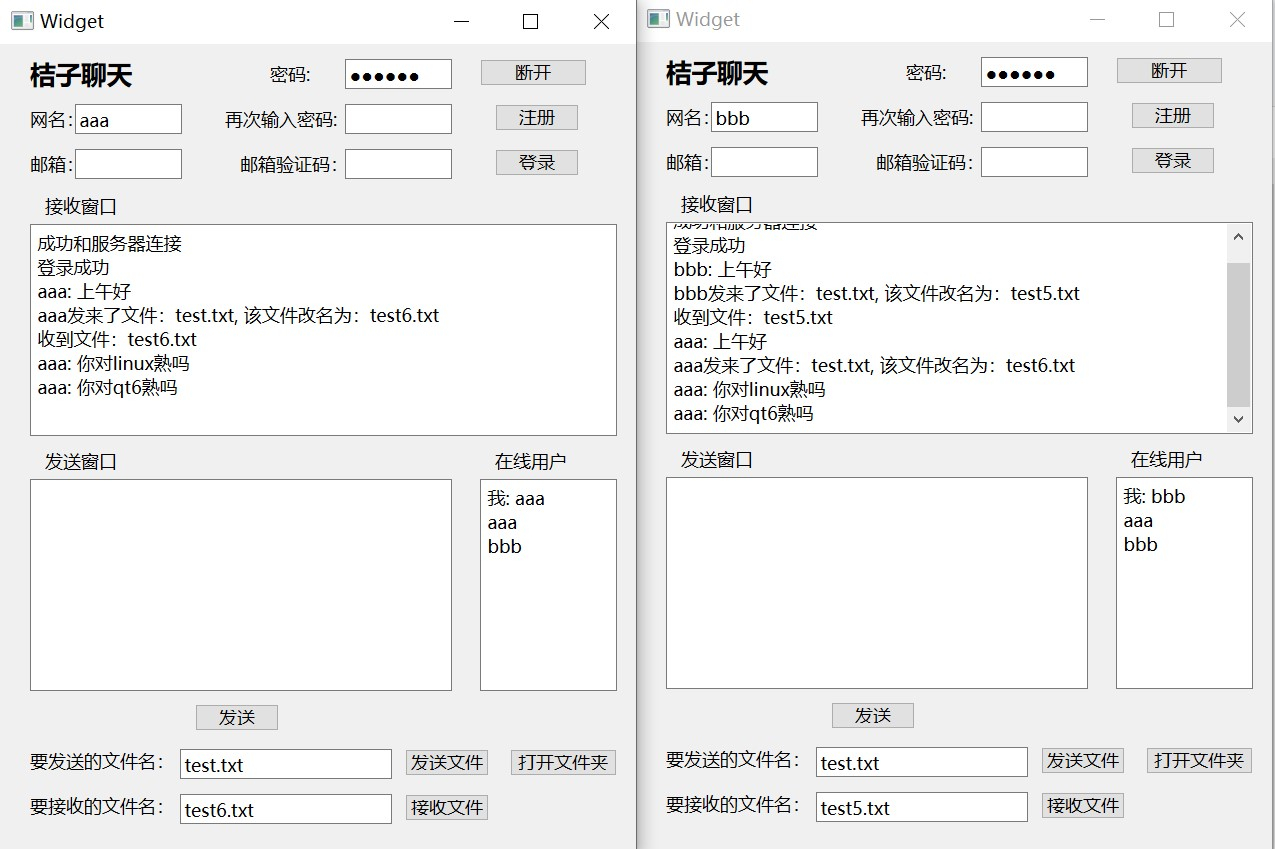Viewport: 1275px width, 849px height.
Task: Open 打开文件夹 in the bbb window
Action: tap(1198, 760)
